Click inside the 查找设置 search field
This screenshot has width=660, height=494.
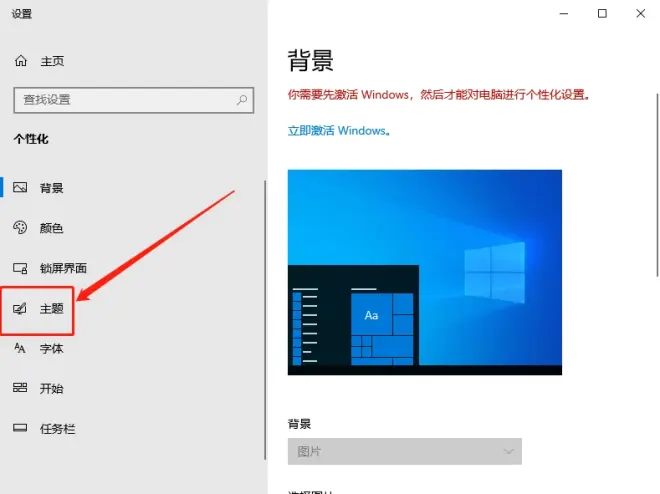click(133, 100)
